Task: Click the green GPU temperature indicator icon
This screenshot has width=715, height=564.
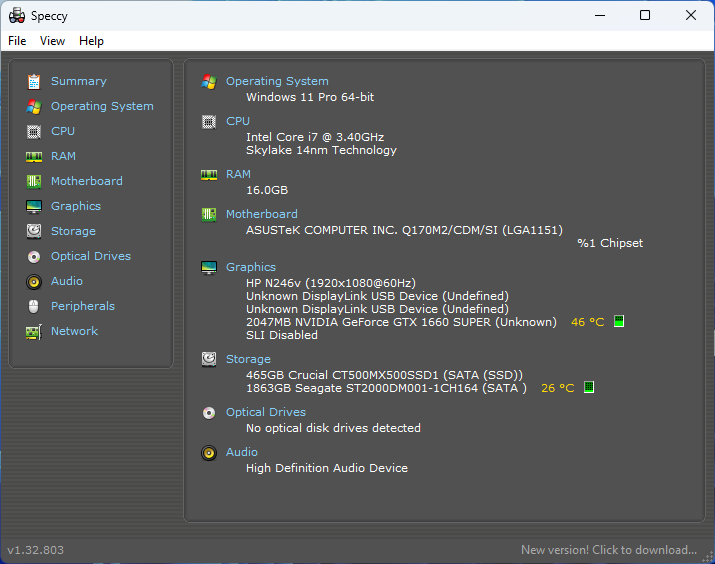Action: click(619, 321)
